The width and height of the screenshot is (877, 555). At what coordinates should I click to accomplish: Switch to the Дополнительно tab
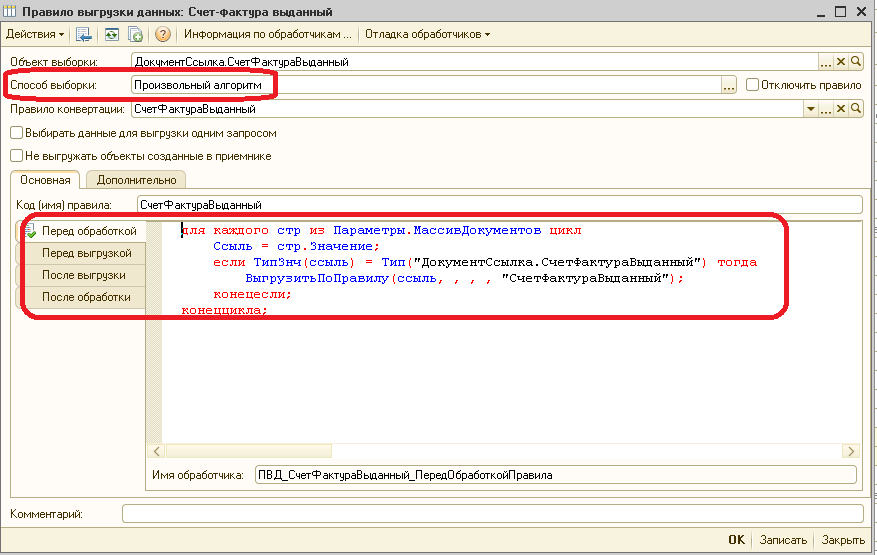point(137,180)
